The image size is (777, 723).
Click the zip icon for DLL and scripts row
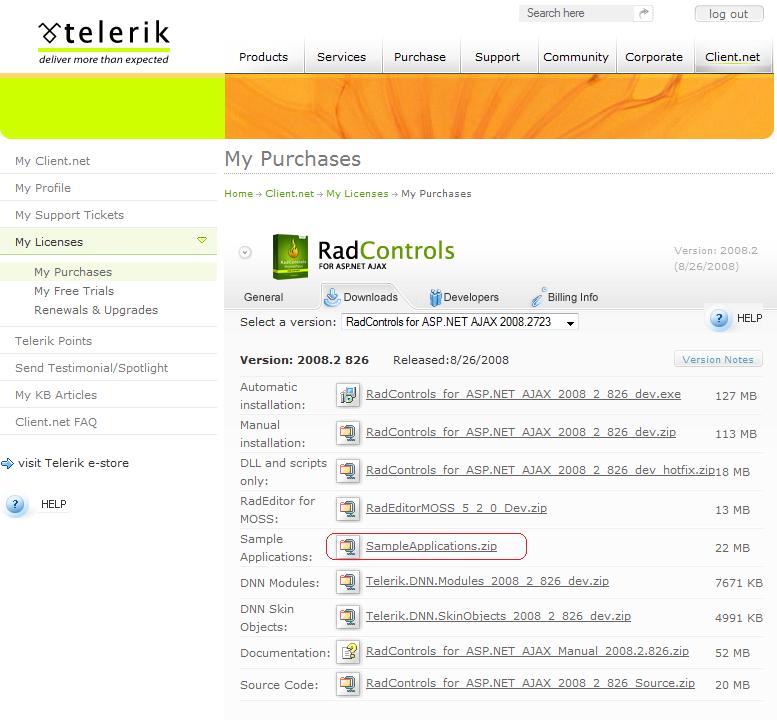tap(348, 471)
